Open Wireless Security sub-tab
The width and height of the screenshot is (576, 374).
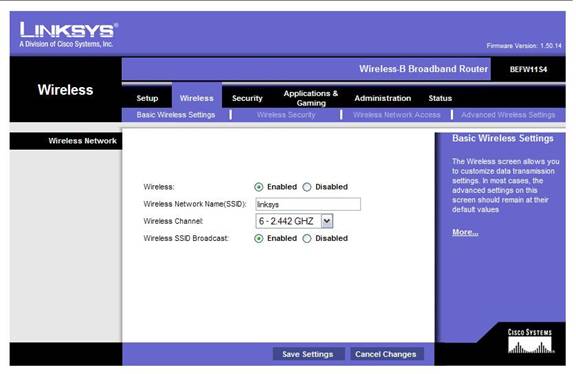click(286, 115)
